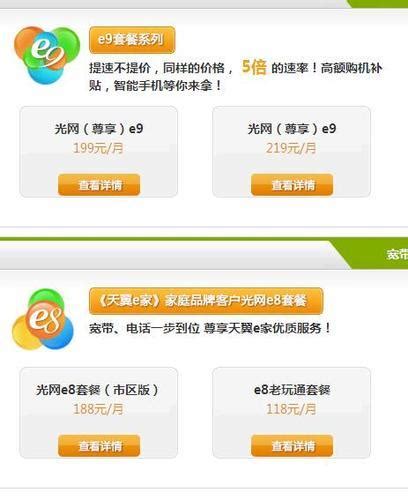Open the 天翼e家 光网e8套餐 orange banner
The width and height of the screenshot is (408, 500).
(206, 301)
